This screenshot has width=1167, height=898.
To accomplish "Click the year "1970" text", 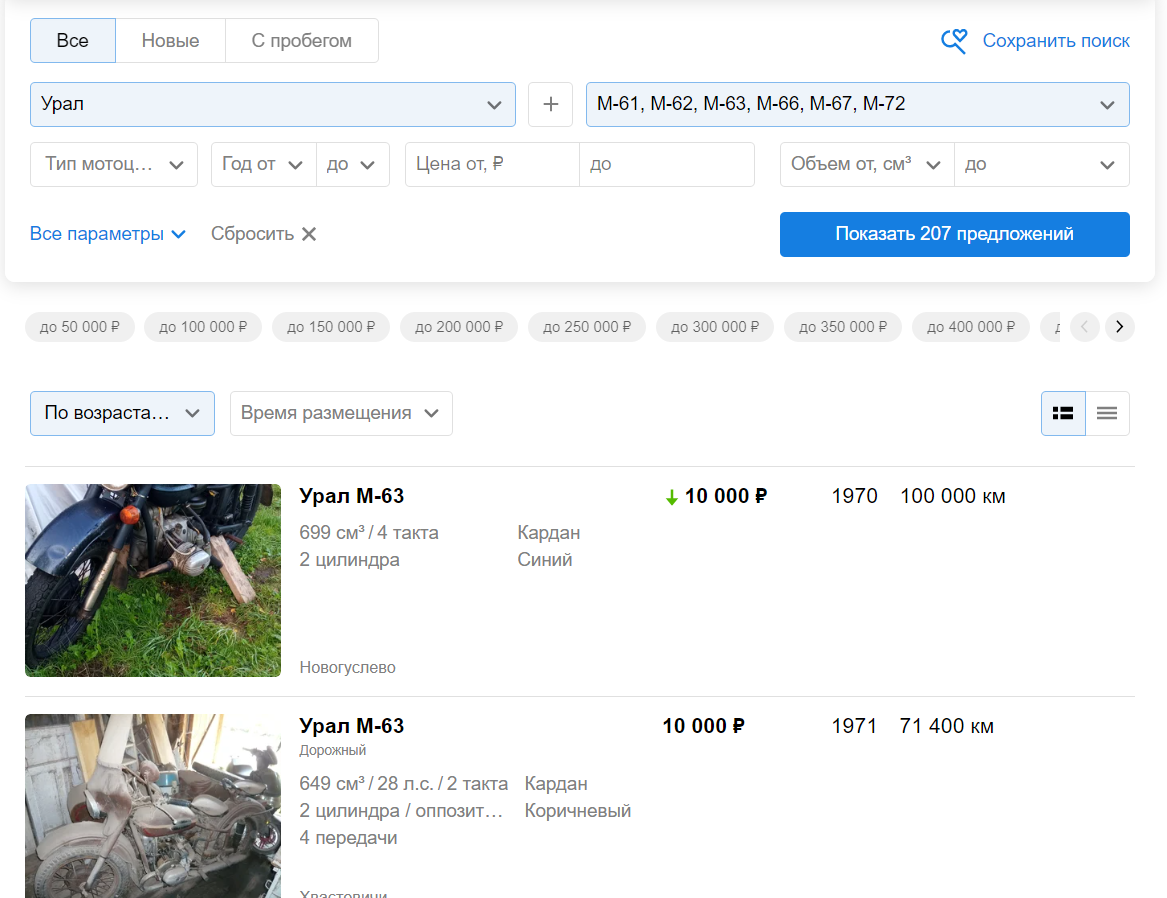I will [854, 496].
